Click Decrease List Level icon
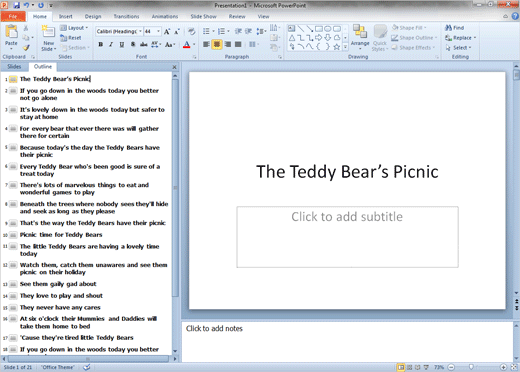 tap(238, 31)
